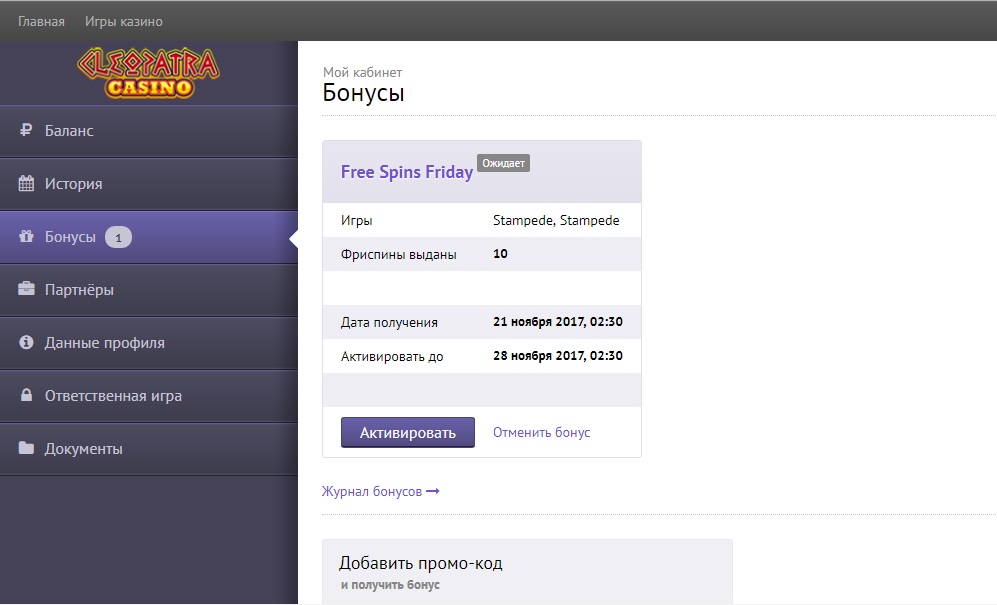Open the Главная top menu item
This screenshot has height=605, width=997.
[41, 21]
